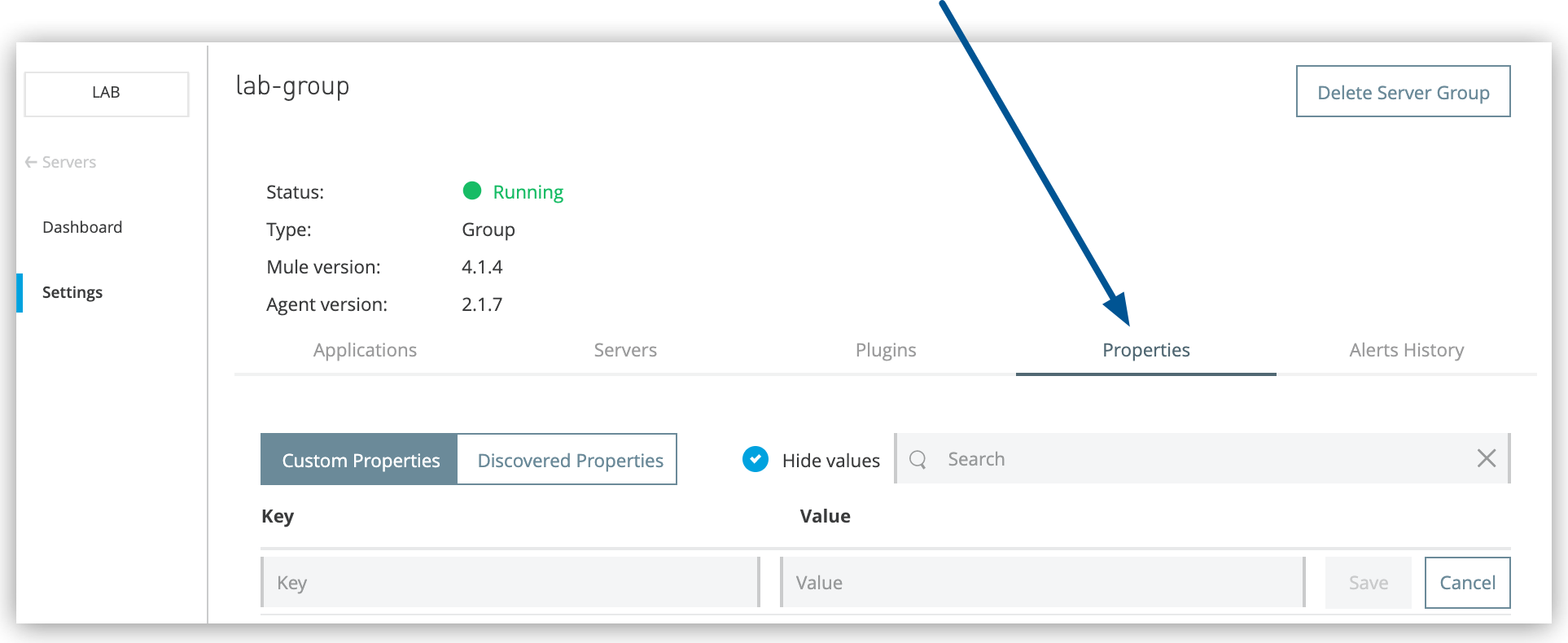Click the search magnifier icon
The image size is (1568, 643).
click(x=918, y=458)
